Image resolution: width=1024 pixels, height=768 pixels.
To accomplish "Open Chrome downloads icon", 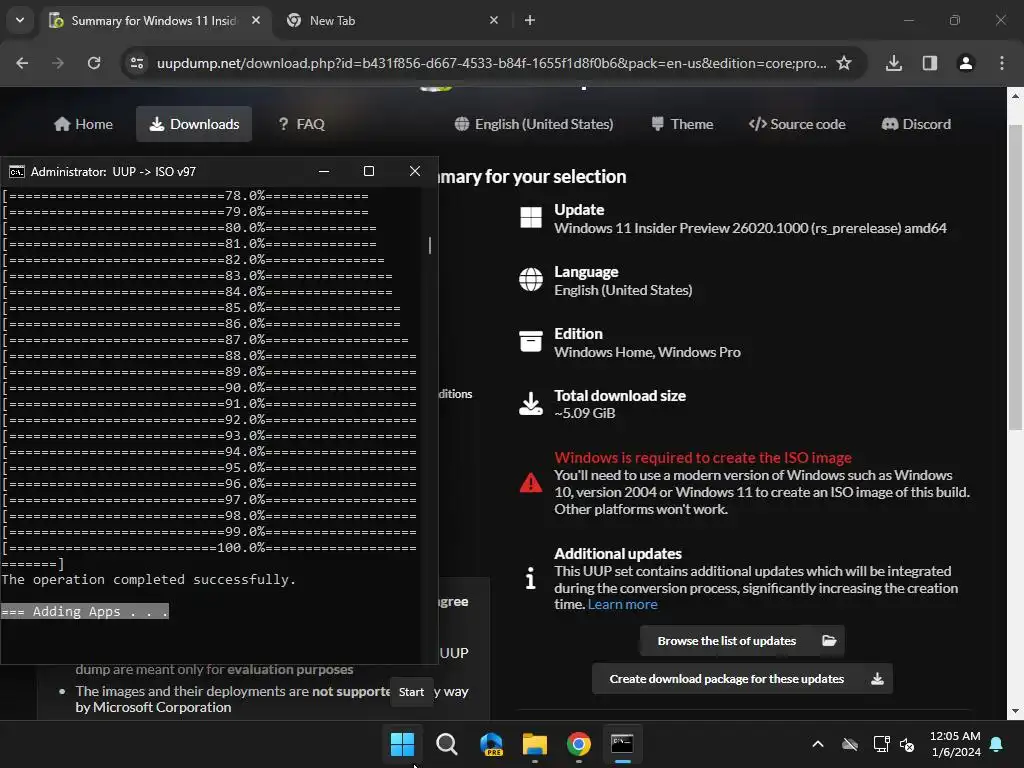I will pos(894,63).
